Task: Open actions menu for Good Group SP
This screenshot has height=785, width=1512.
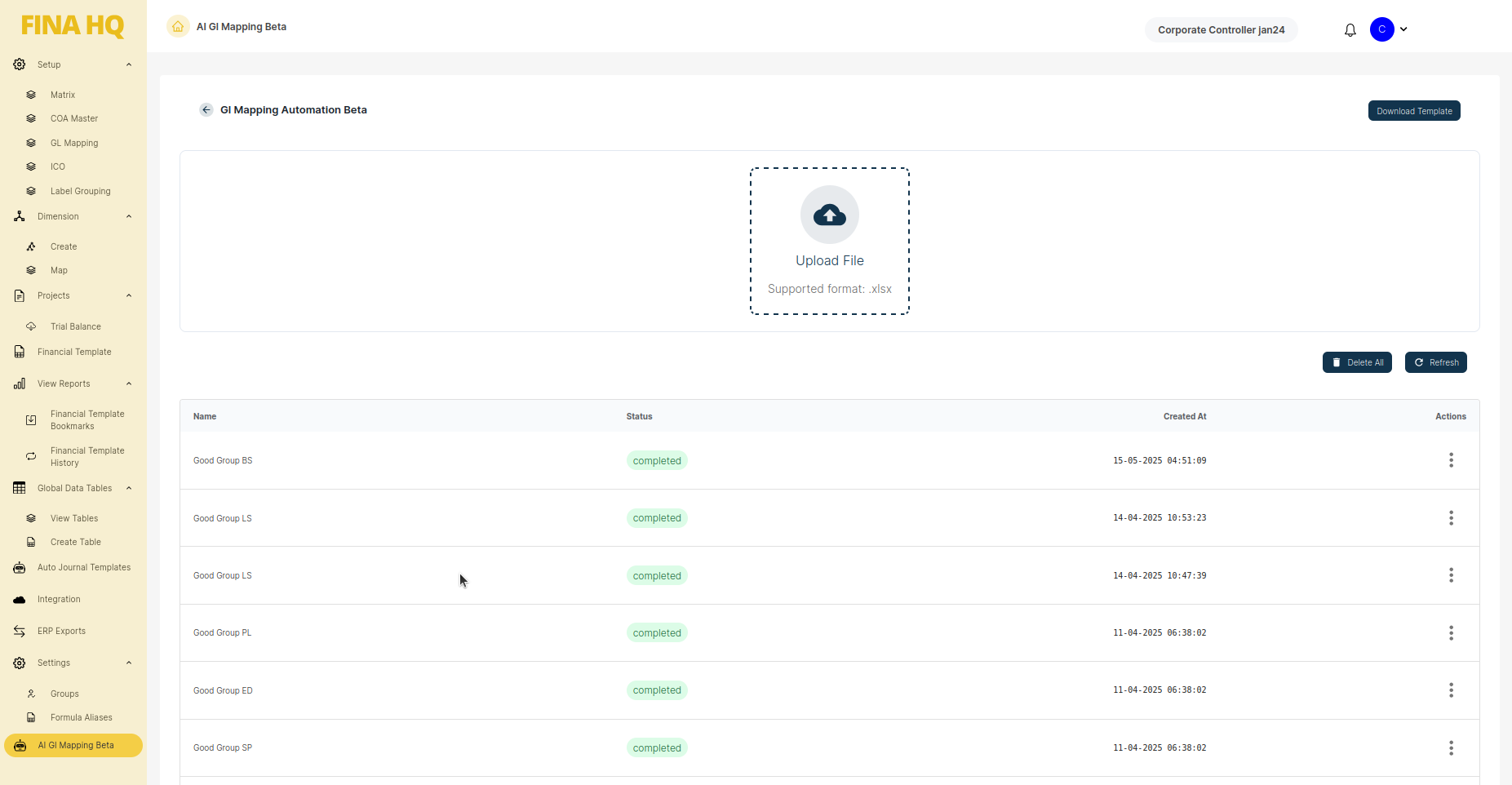Action: [1451, 748]
